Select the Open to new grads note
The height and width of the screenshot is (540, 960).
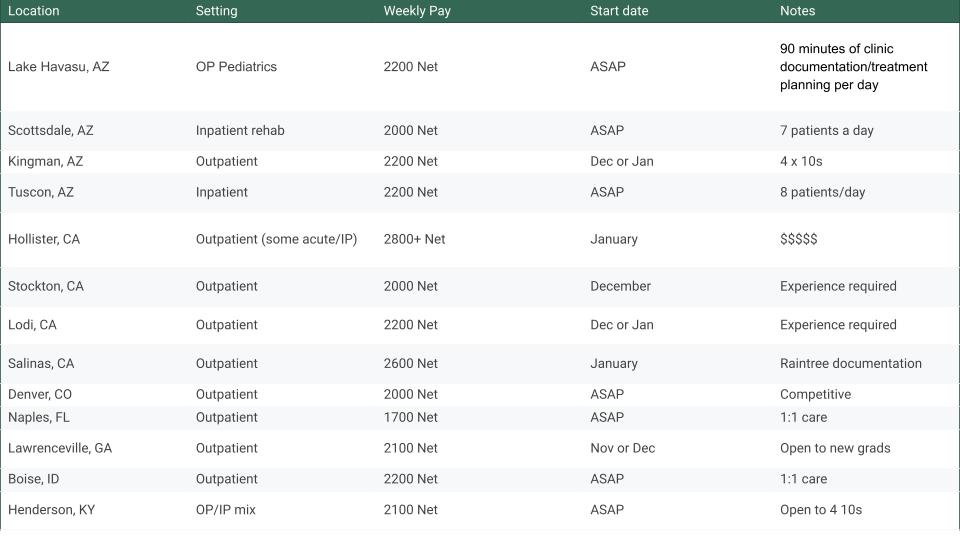[834, 449]
